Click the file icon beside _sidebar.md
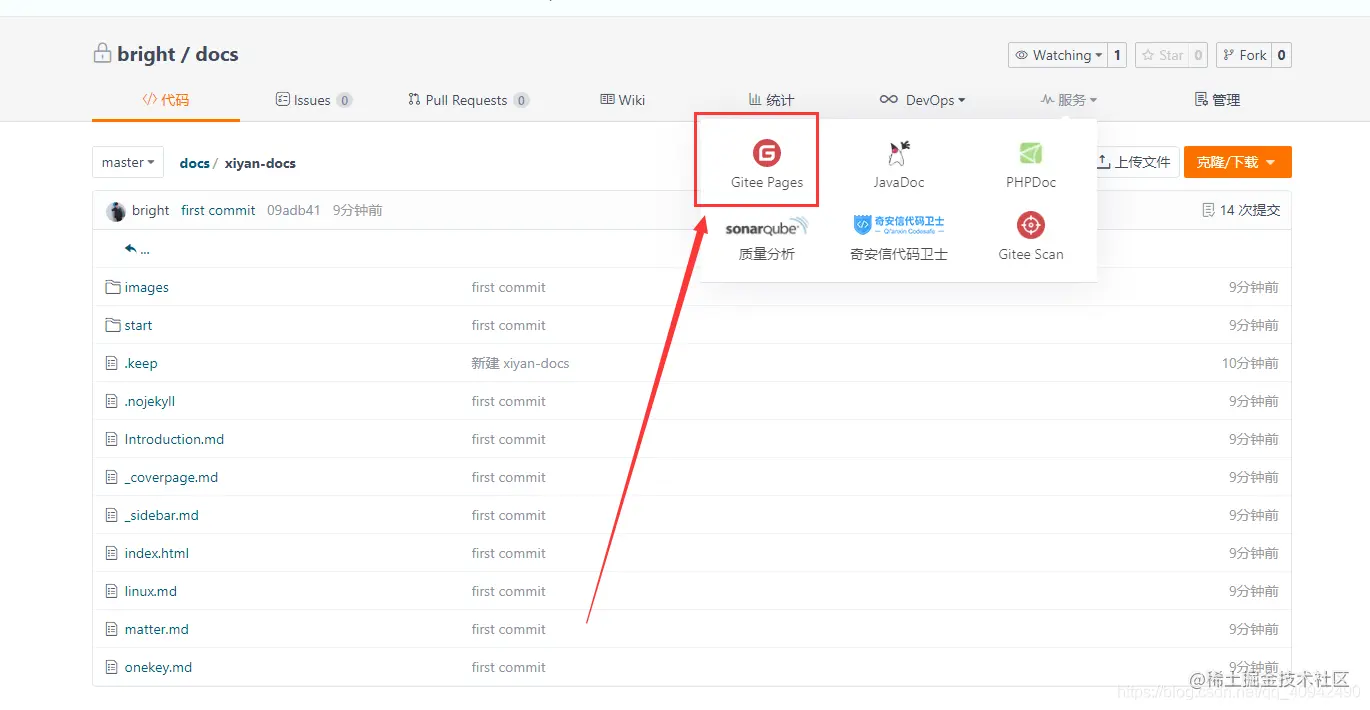The width and height of the screenshot is (1370, 710). 112,515
